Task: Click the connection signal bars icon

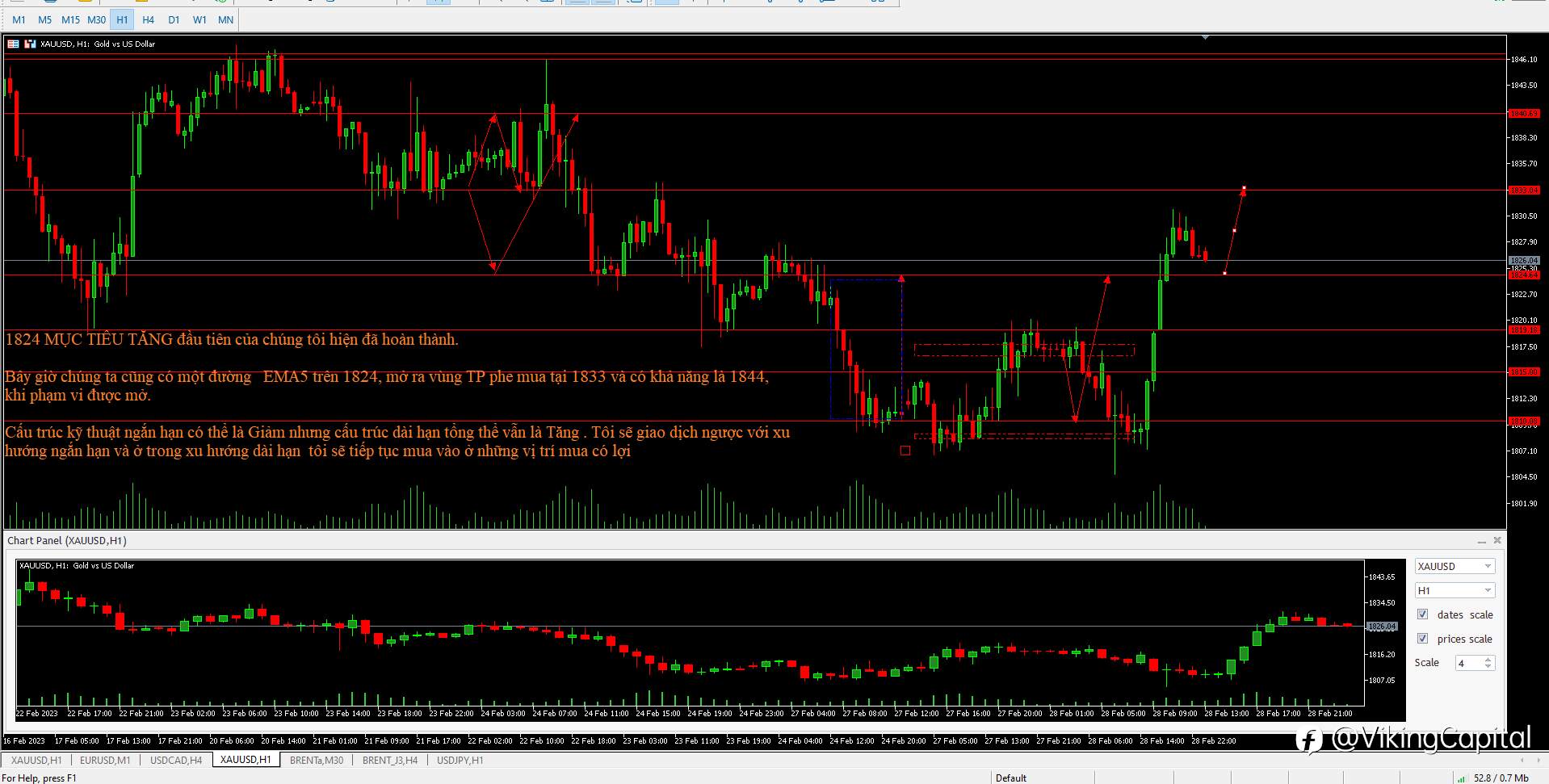Action: [x=1461, y=778]
